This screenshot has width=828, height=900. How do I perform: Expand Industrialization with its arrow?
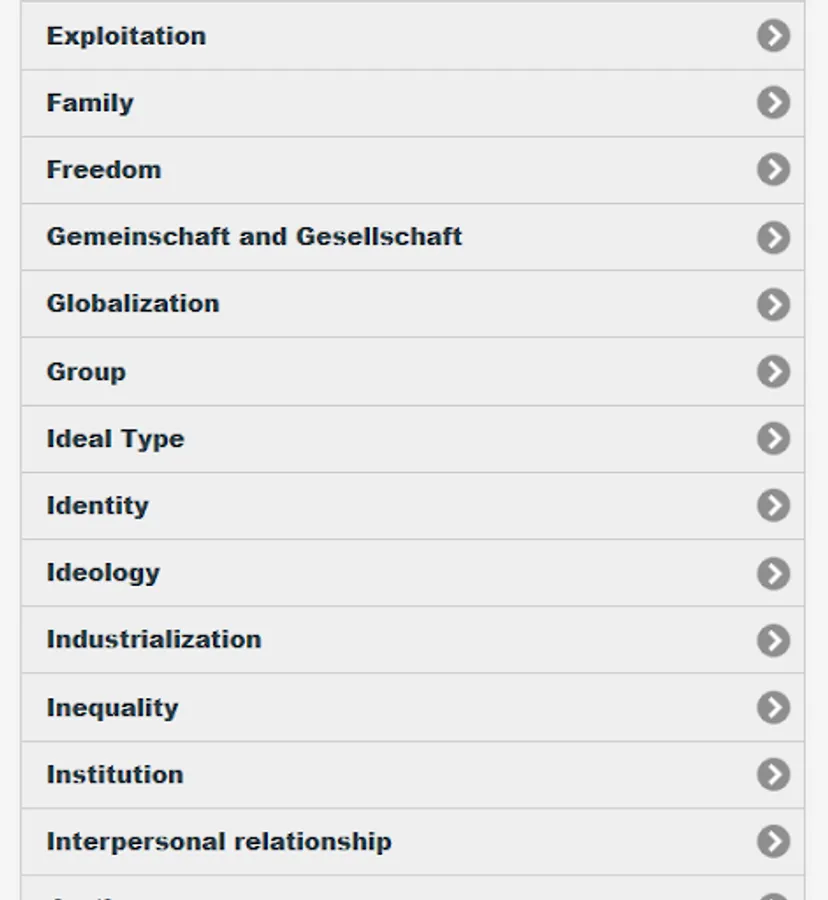click(x=773, y=640)
